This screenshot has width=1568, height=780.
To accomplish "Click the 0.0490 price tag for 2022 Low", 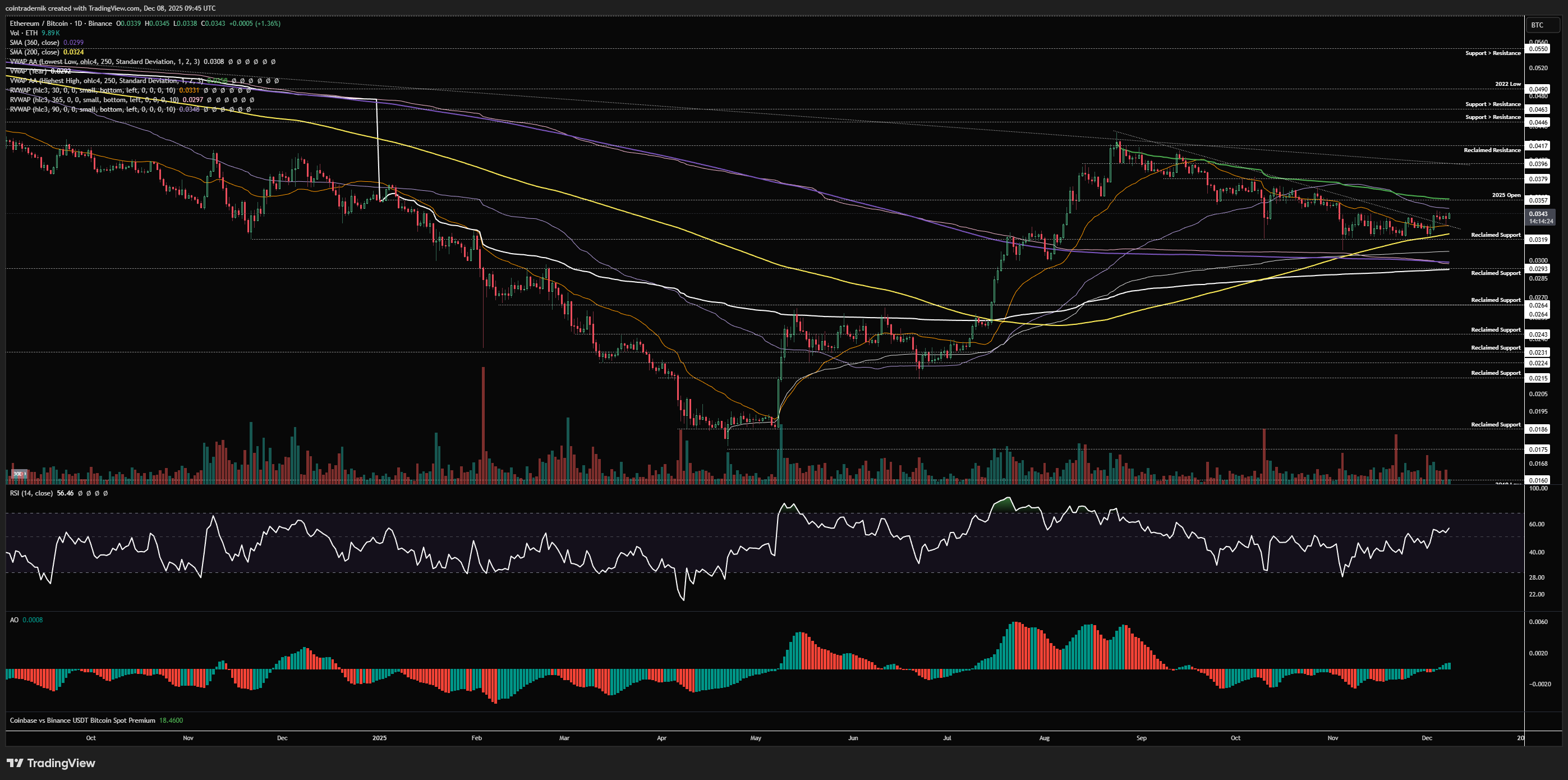I will coord(1538,89).
